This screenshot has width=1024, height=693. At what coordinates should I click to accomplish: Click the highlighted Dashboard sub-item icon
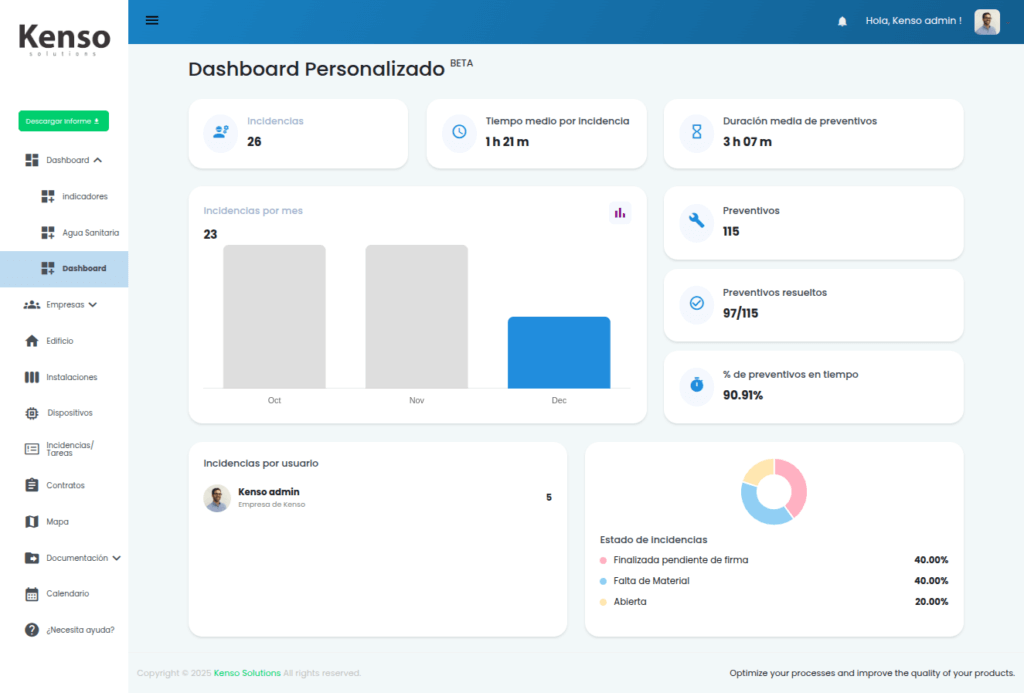pyautogui.click(x=48, y=268)
